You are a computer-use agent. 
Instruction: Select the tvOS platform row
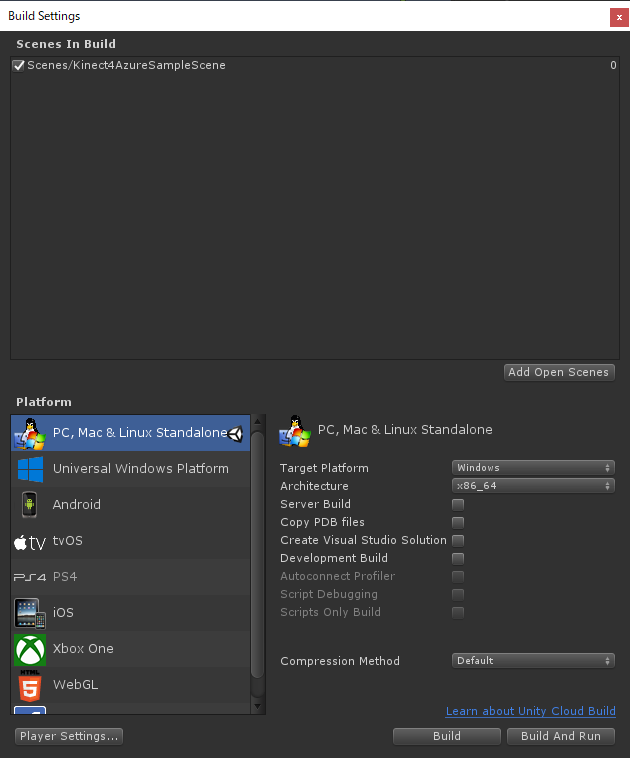(131, 541)
